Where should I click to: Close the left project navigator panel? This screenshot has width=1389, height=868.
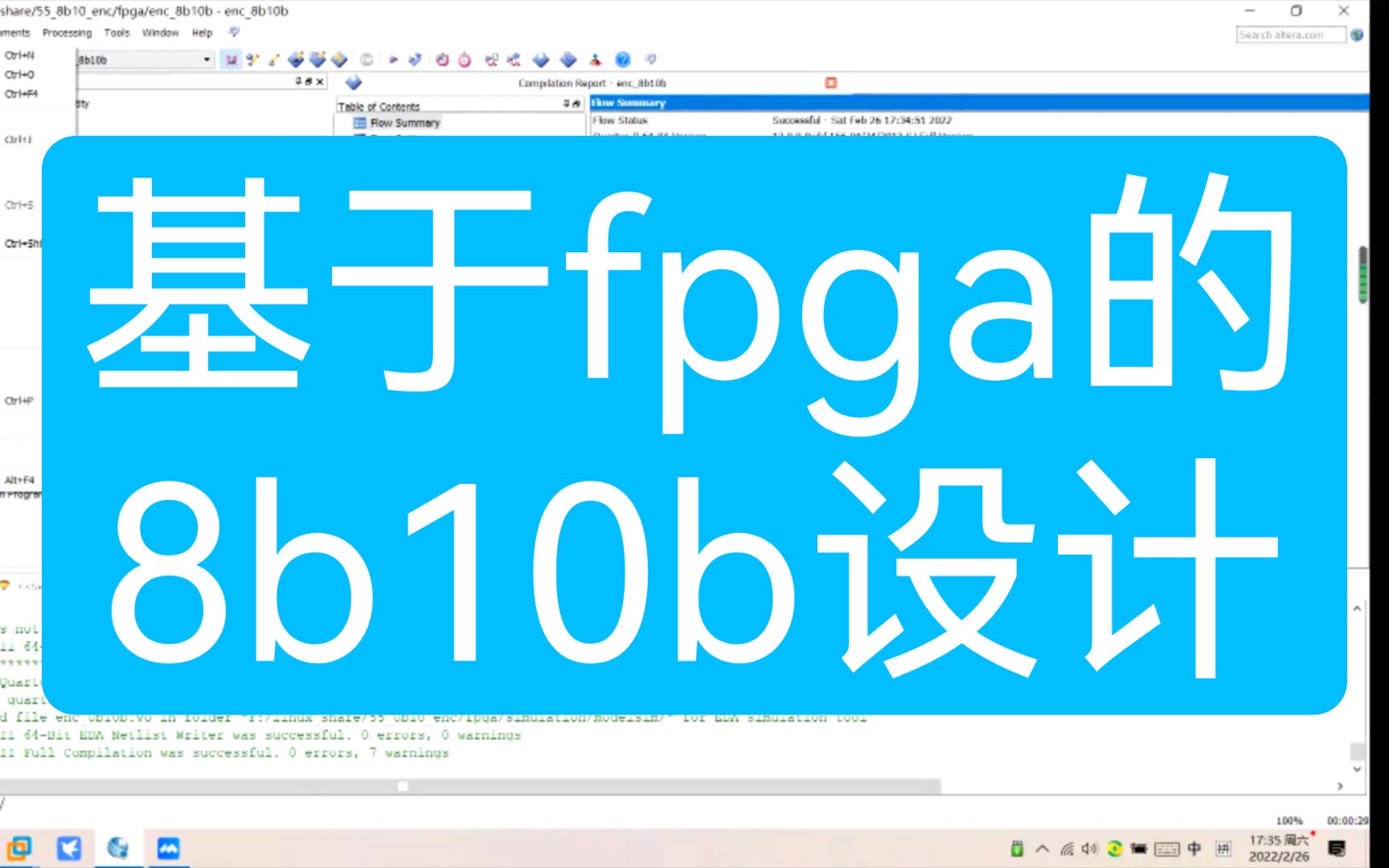click(320, 81)
